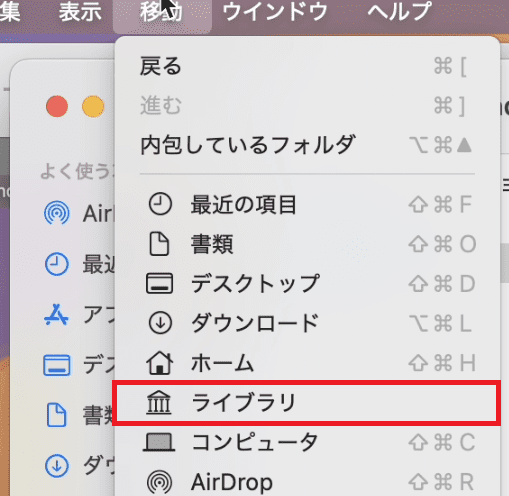Screen dimensions: 509x496
Task: Select ライブラリ menu entry
Action: (x=307, y=402)
